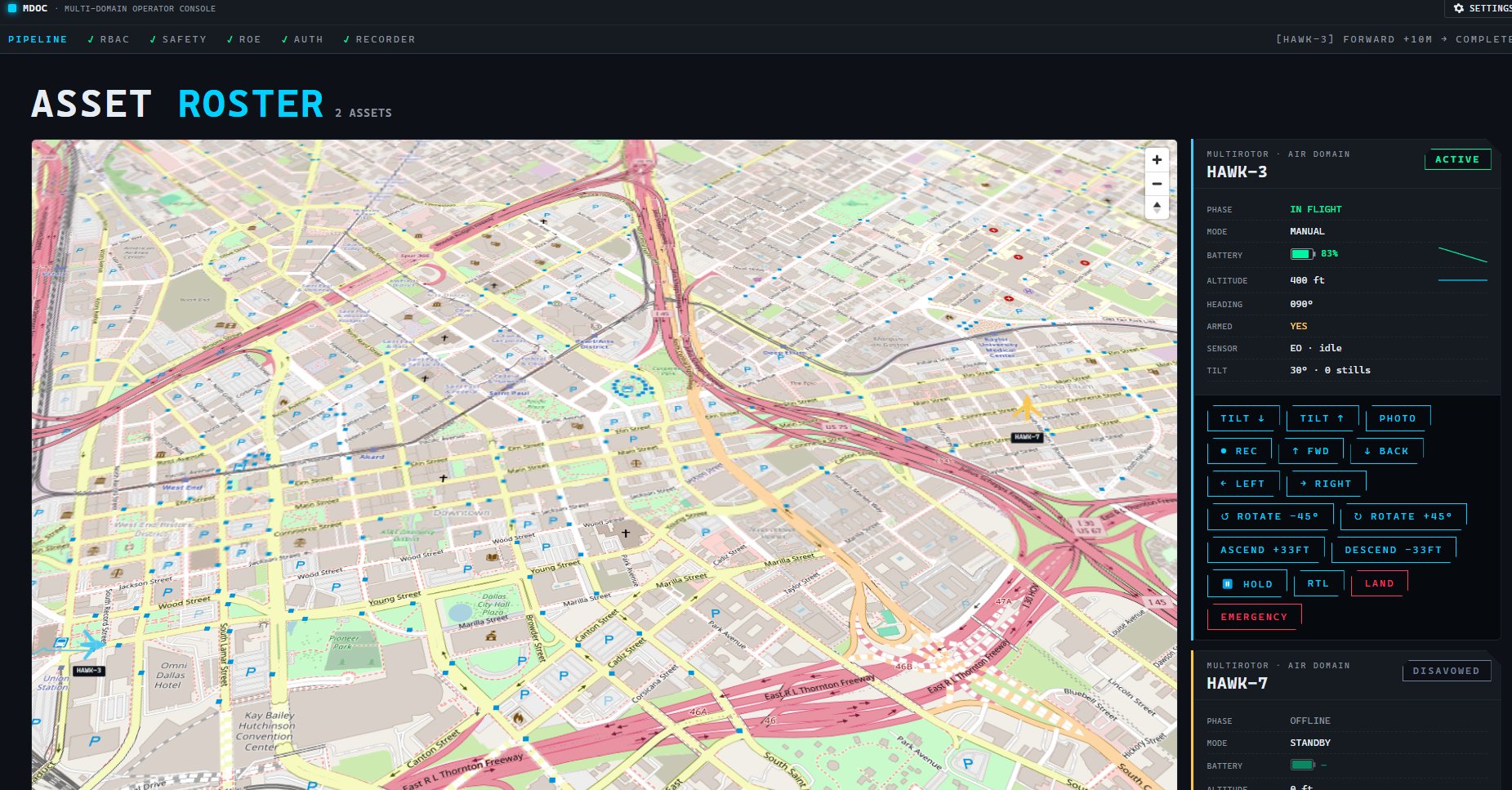
Task: Click the EO · idle sensor value
Action: pyautogui.click(x=1316, y=348)
